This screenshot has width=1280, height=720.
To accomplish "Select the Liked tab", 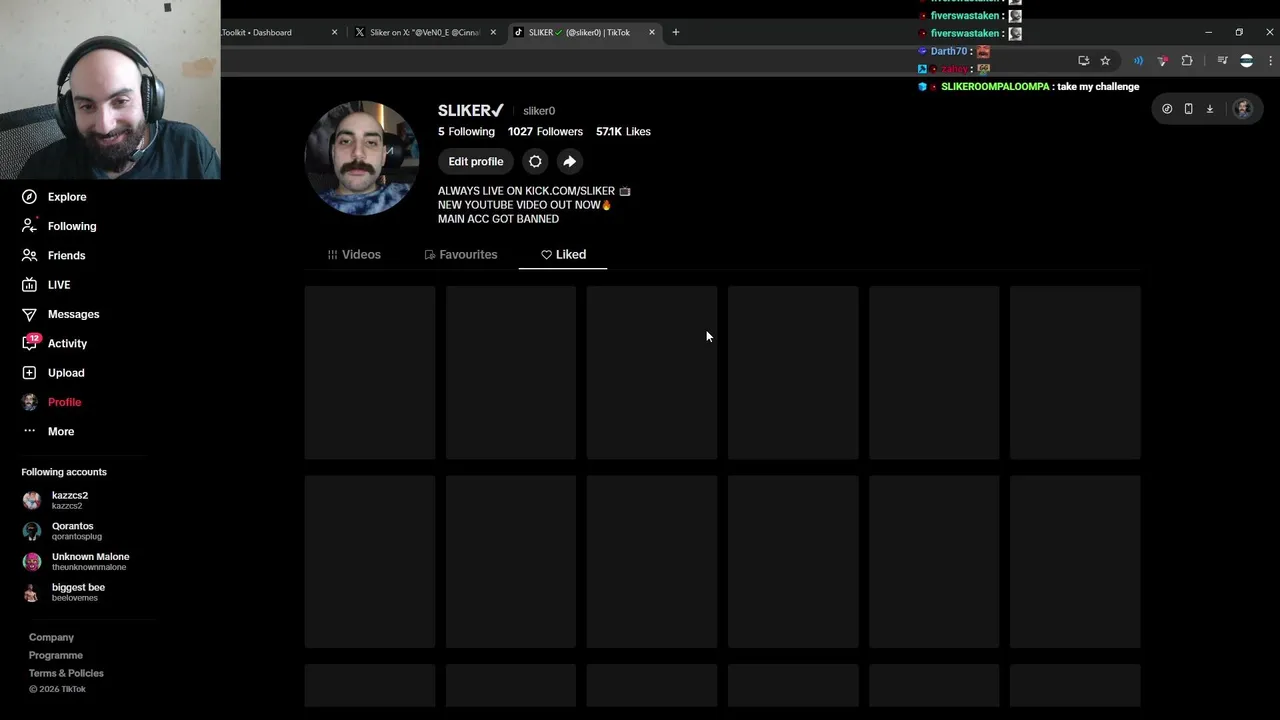I will (563, 255).
